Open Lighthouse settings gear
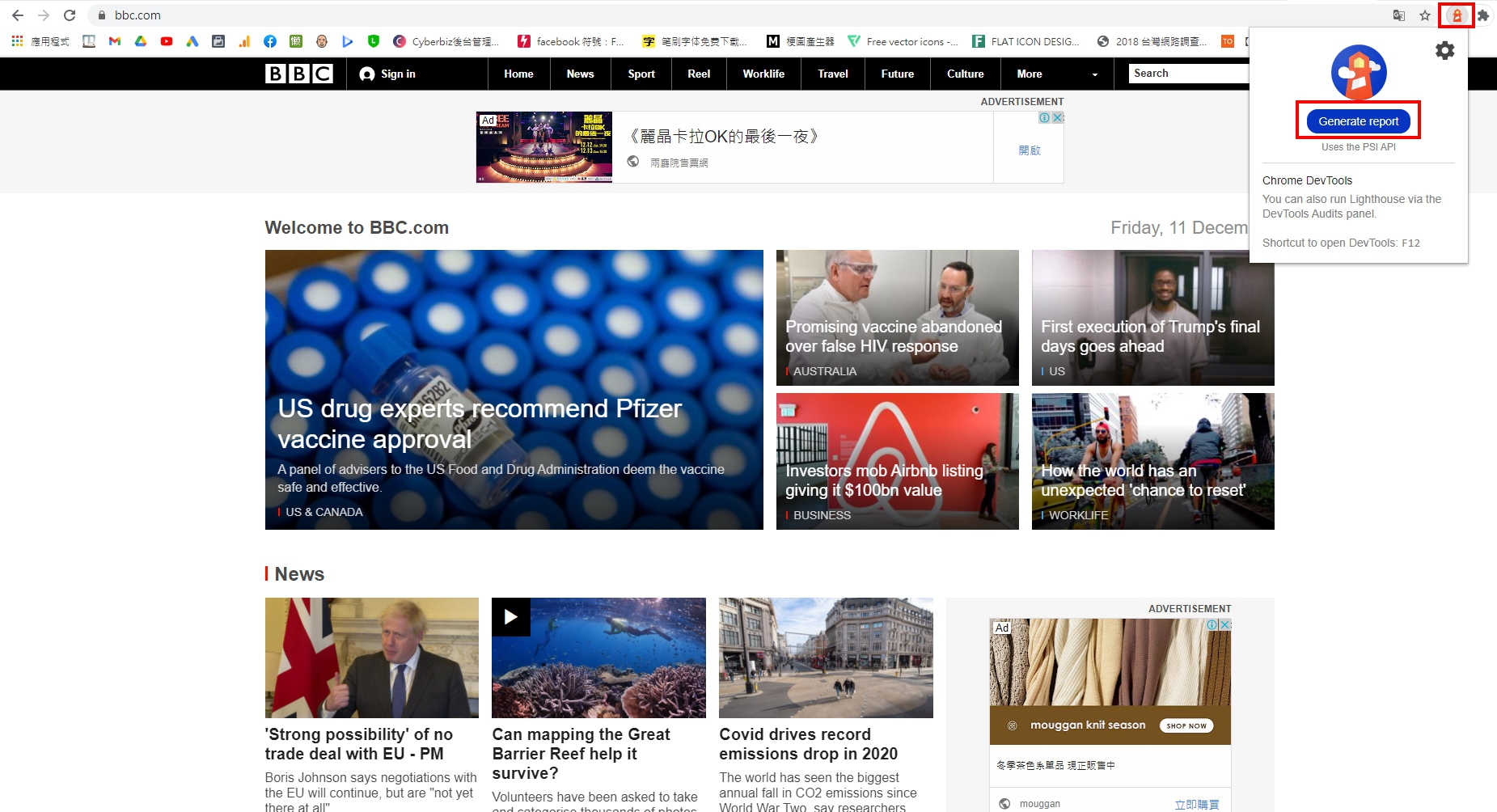This screenshot has height=812, width=1497. [1444, 51]
